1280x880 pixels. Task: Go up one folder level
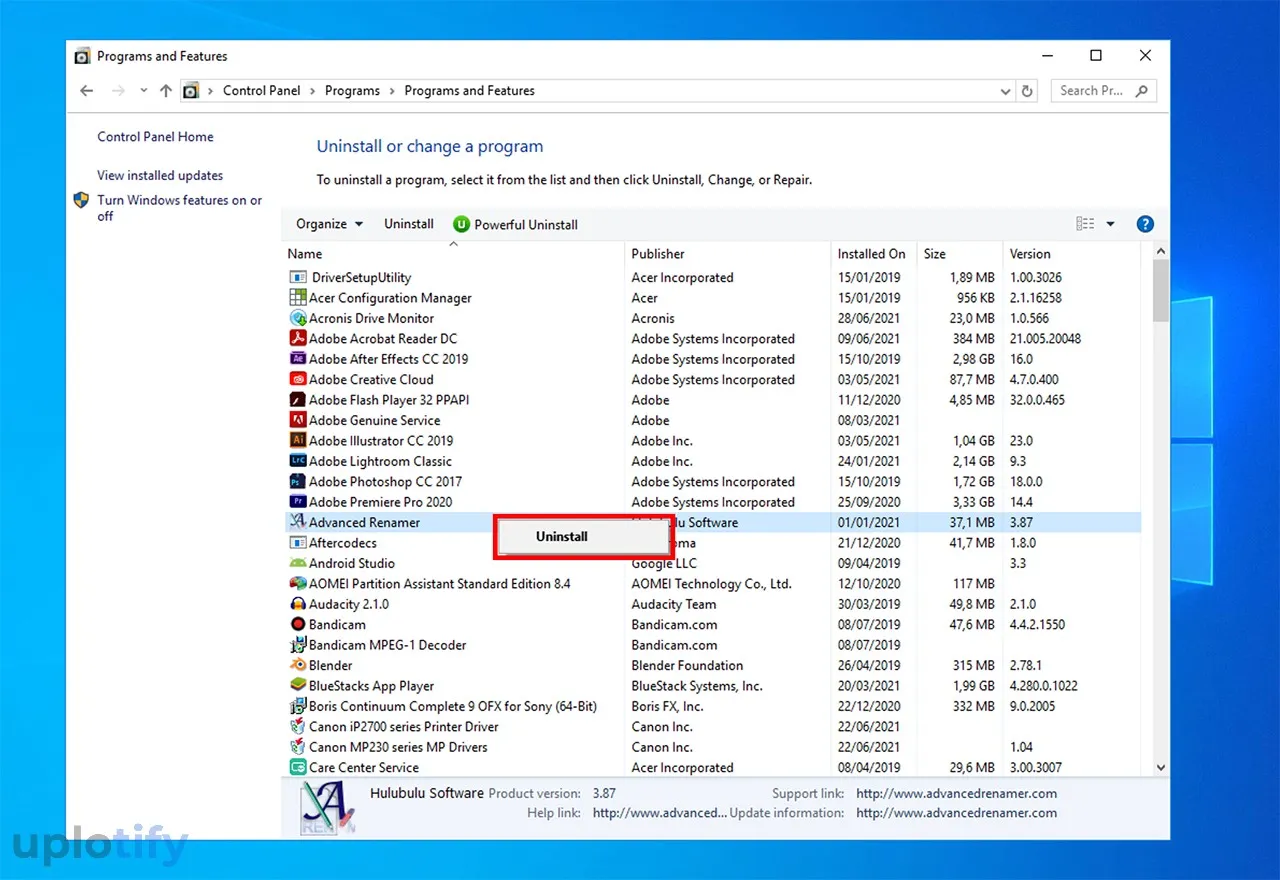pyautogui.click(x=166, y=90)
